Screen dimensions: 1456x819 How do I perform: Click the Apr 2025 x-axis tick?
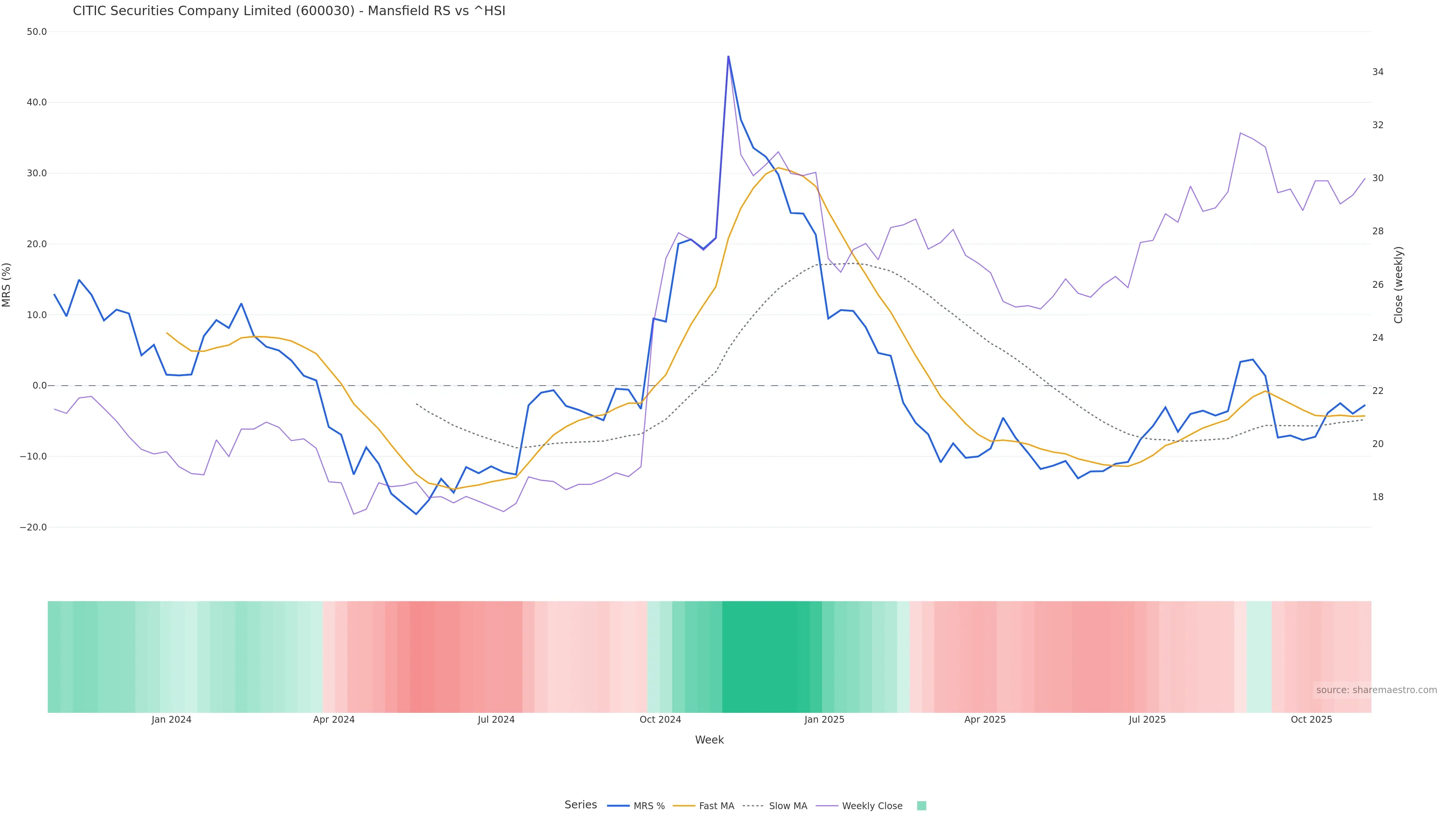point(985,720)
